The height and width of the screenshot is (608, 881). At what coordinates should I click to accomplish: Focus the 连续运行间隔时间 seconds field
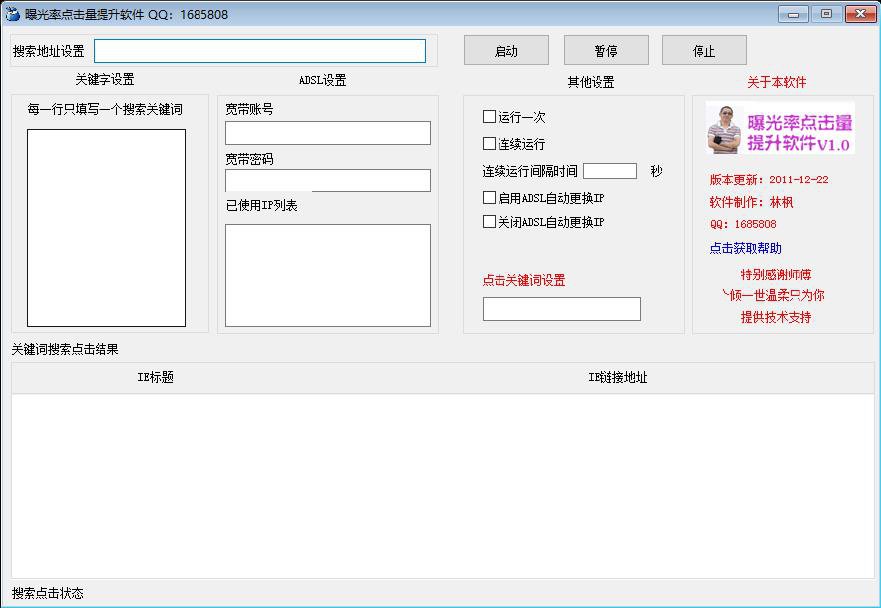click(x=610, y=171)
